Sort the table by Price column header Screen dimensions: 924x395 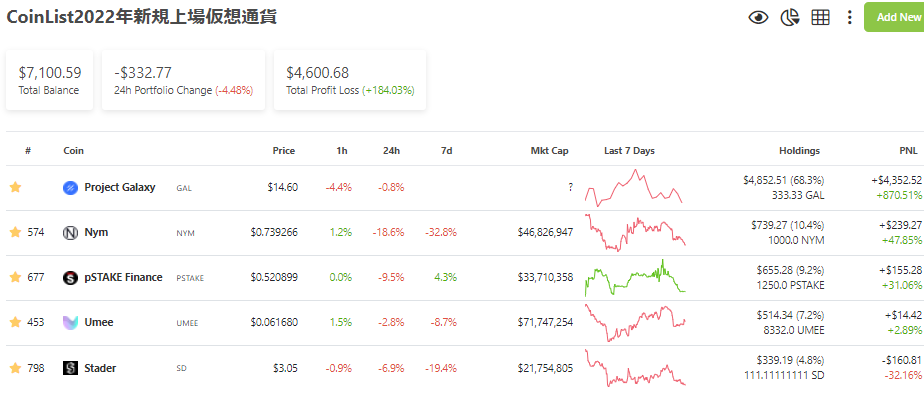click(283, 151)
